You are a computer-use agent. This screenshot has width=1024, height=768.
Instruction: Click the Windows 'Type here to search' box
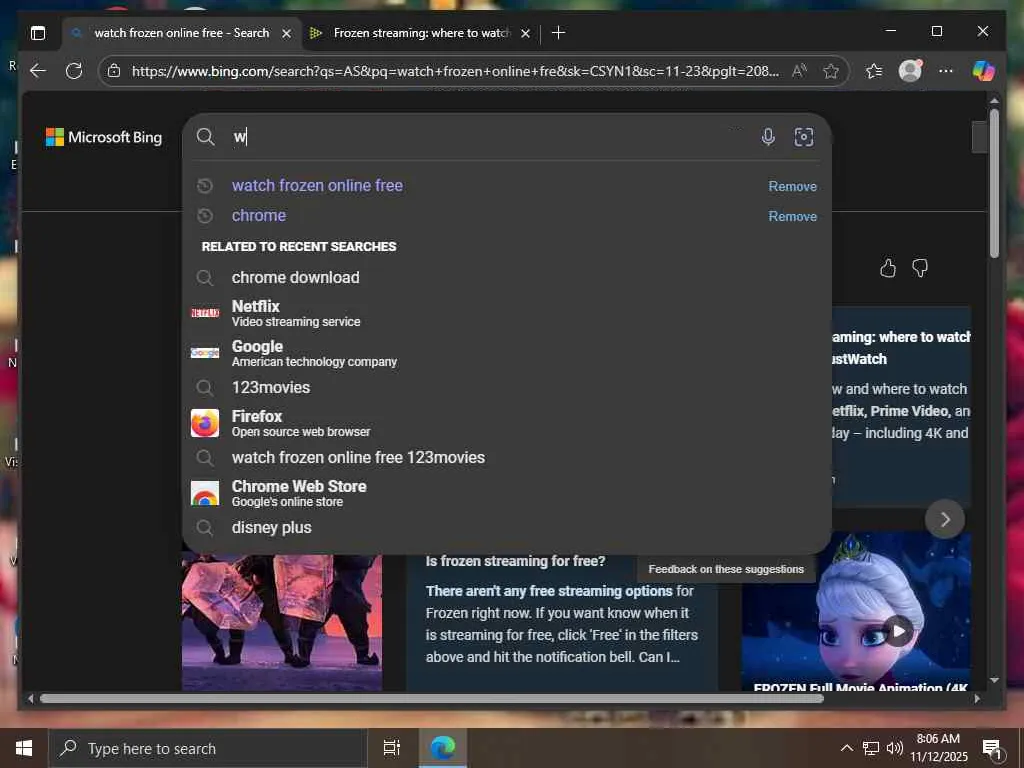pyautogui.click(x=208, y=748)
